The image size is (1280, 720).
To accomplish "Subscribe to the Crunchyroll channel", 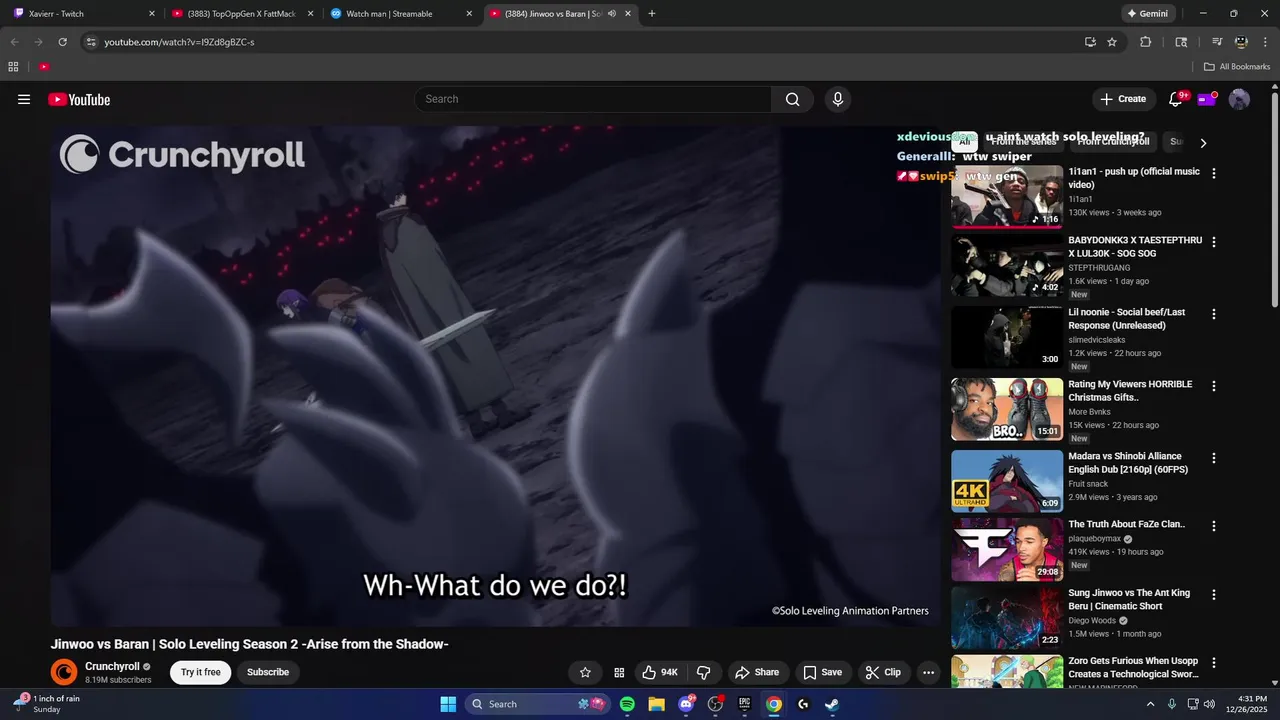I will tap(268, 672).
